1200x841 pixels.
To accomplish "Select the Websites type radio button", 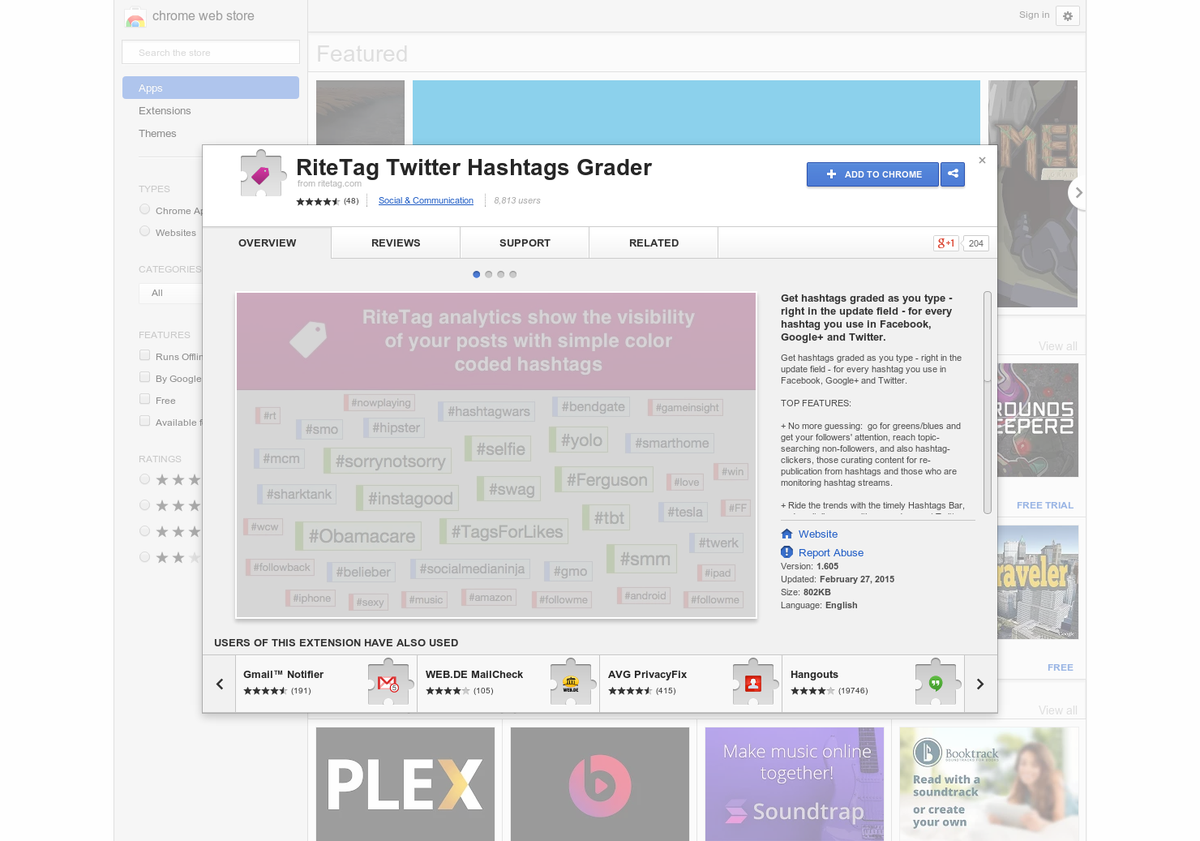I will [x=145, y=231].
